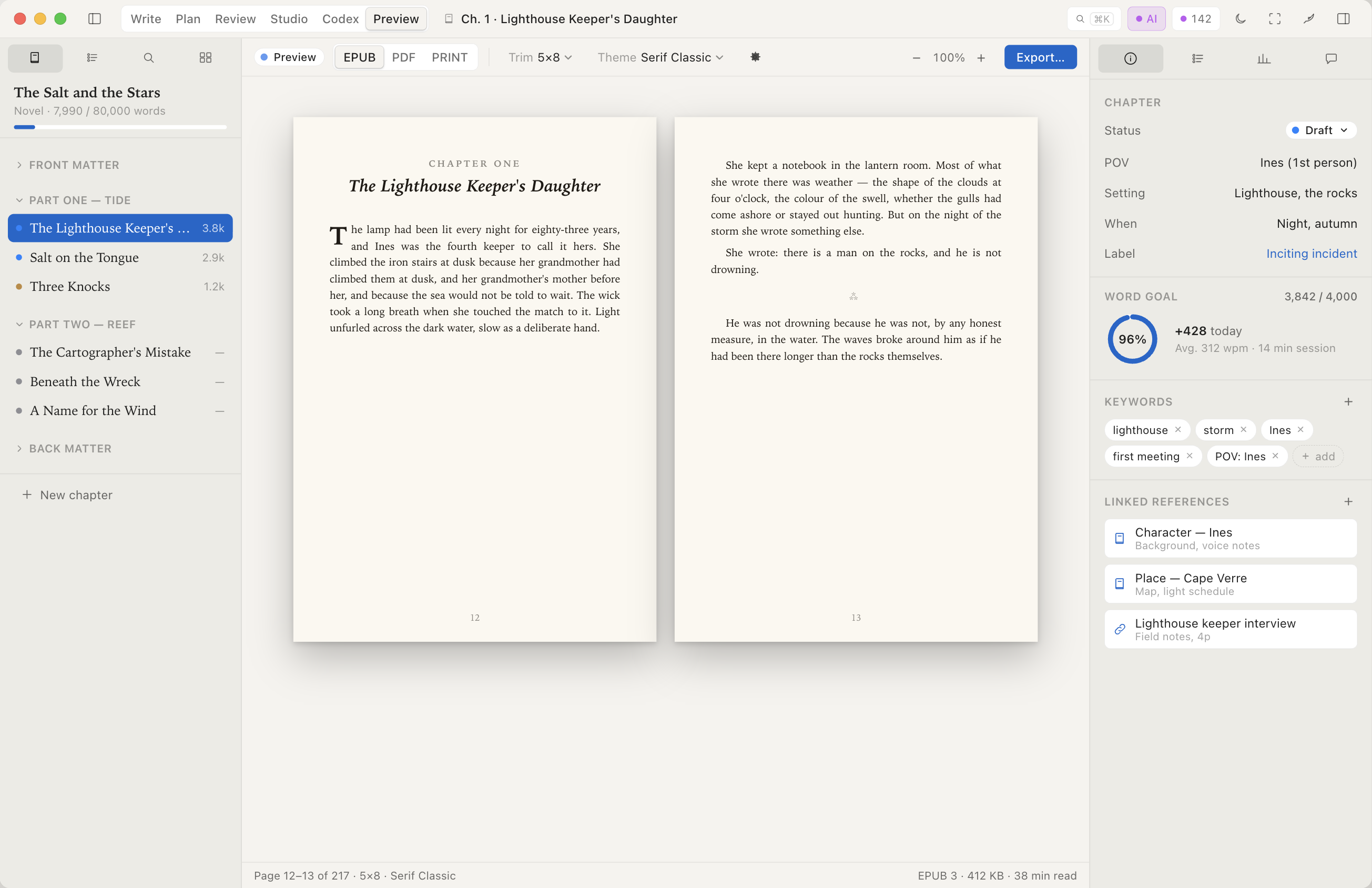
Task: Open Place — Cape Verre reference
Action: 1230,583
